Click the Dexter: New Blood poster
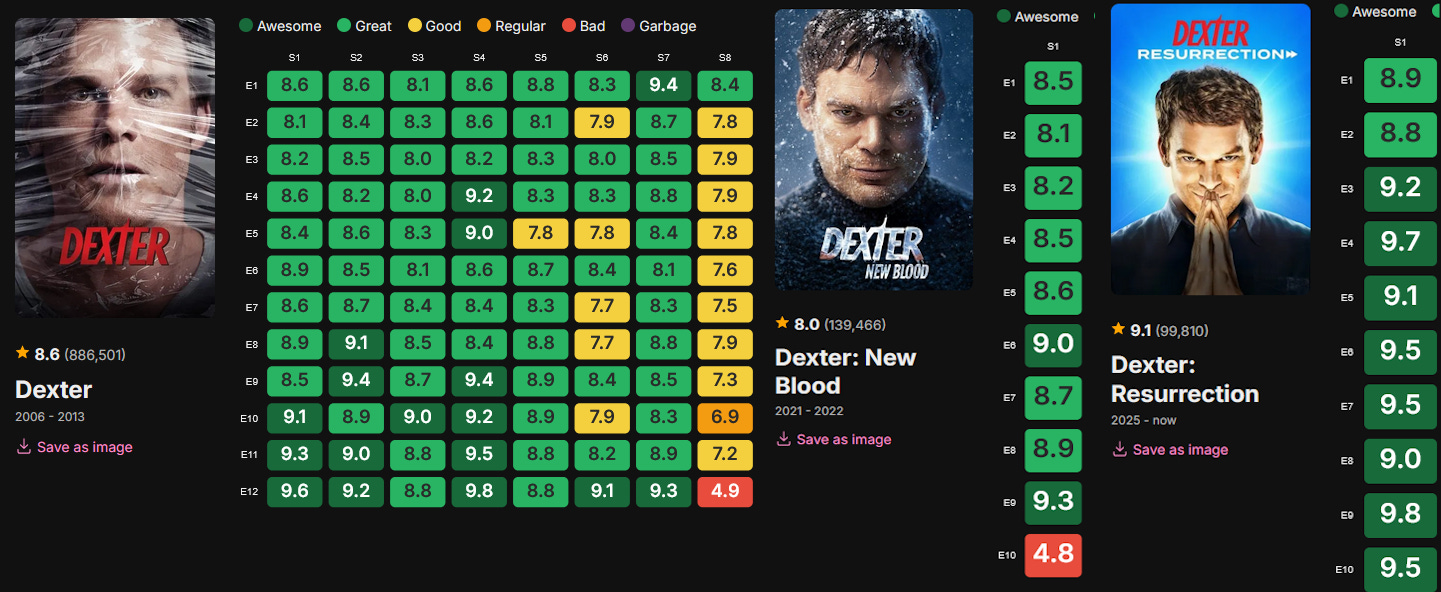The width and height of the screenshot is (1441, 592). [874, 150]
